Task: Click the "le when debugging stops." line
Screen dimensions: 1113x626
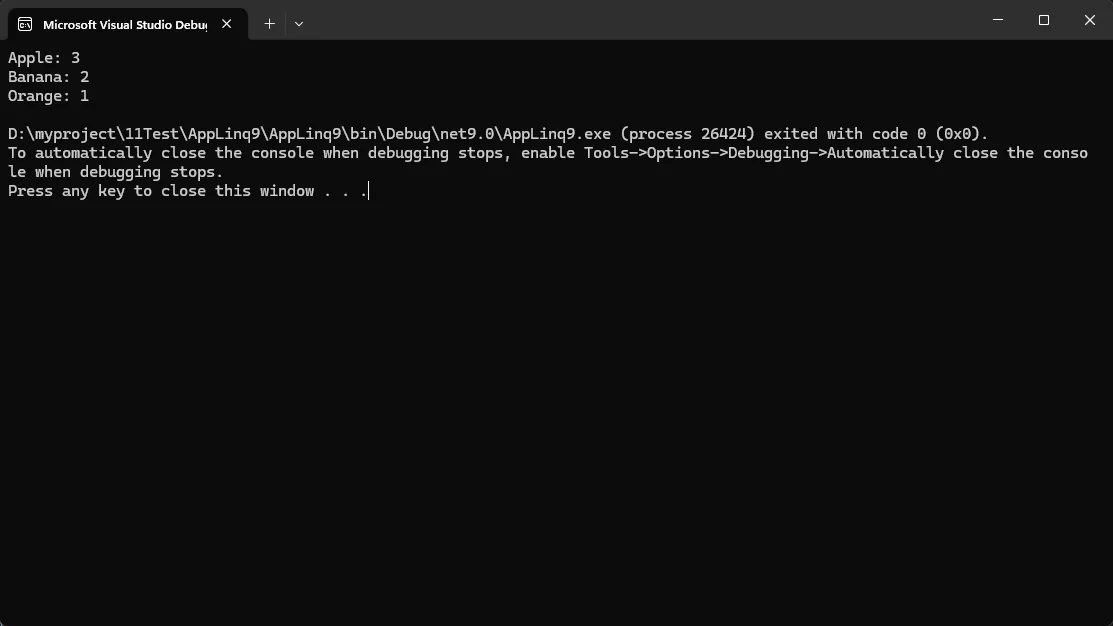Action: point(116,172)
